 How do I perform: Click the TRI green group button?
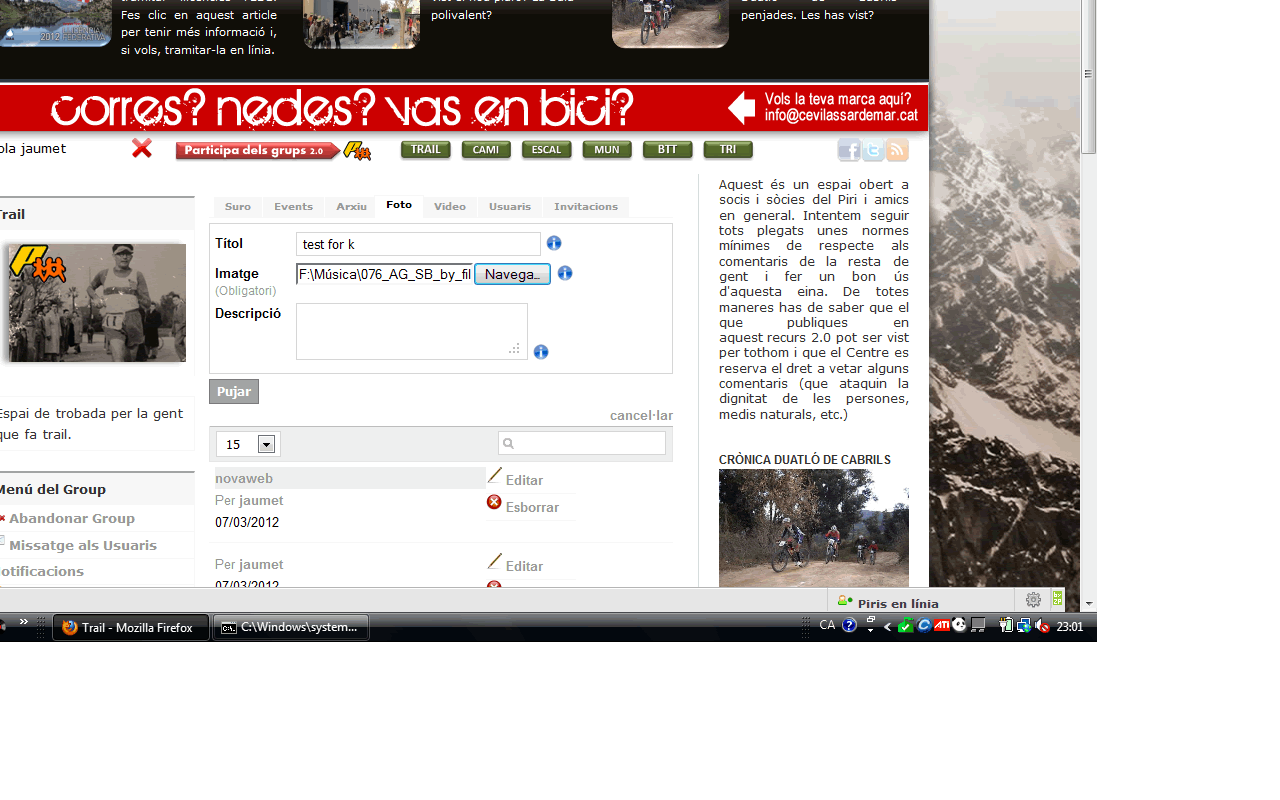click(728, 150)
